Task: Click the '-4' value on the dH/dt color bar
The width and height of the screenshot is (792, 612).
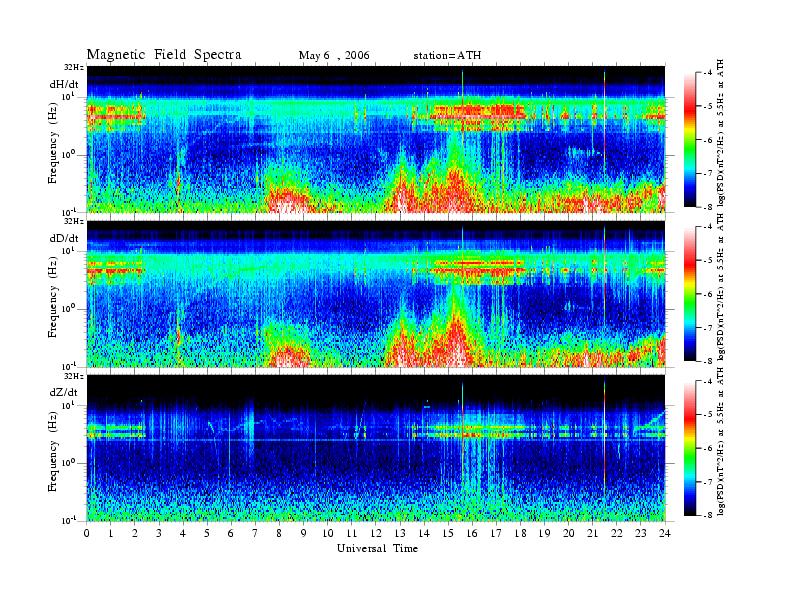Action: (x=707, y=73)
